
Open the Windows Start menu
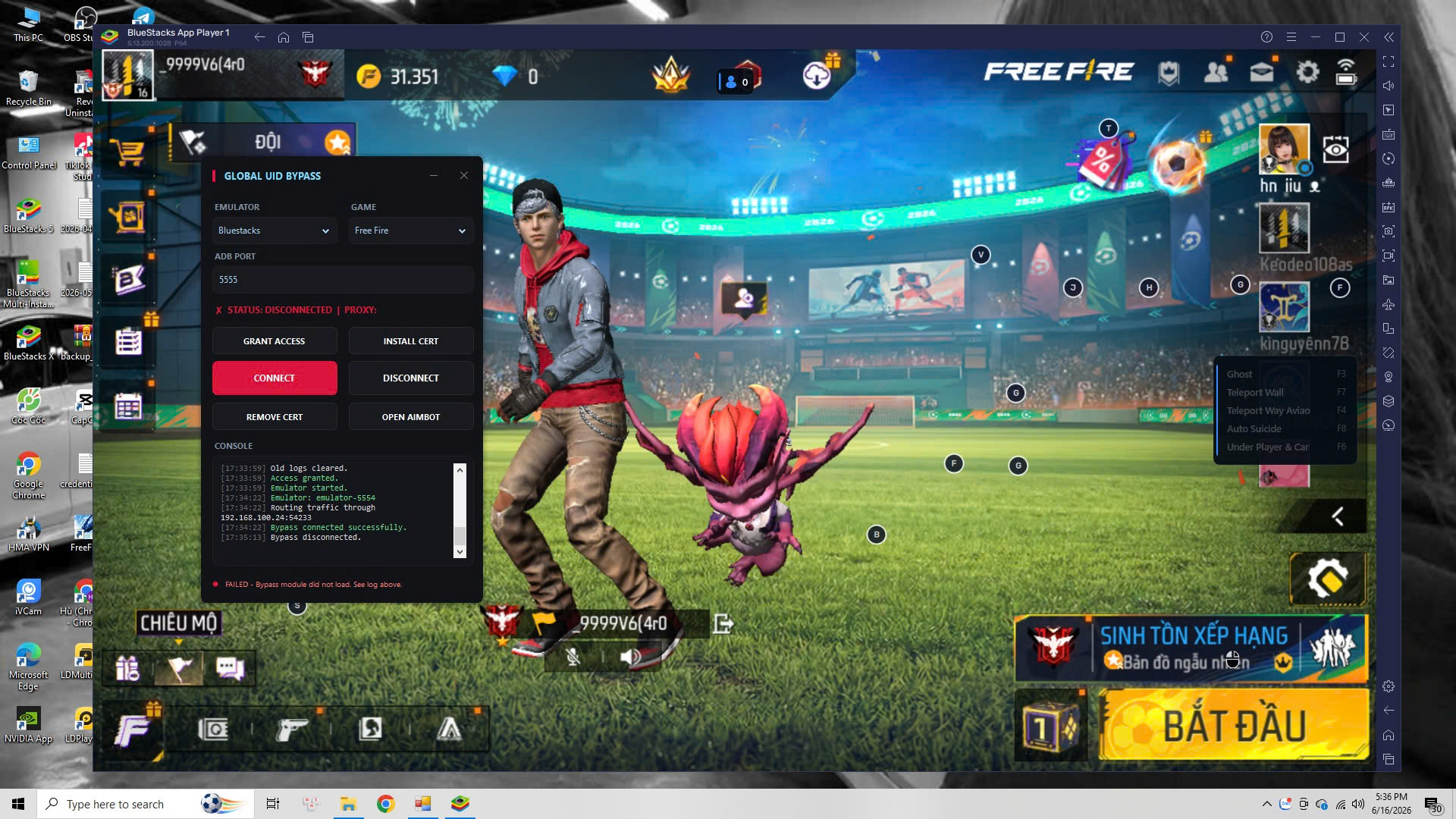(18, 804)
